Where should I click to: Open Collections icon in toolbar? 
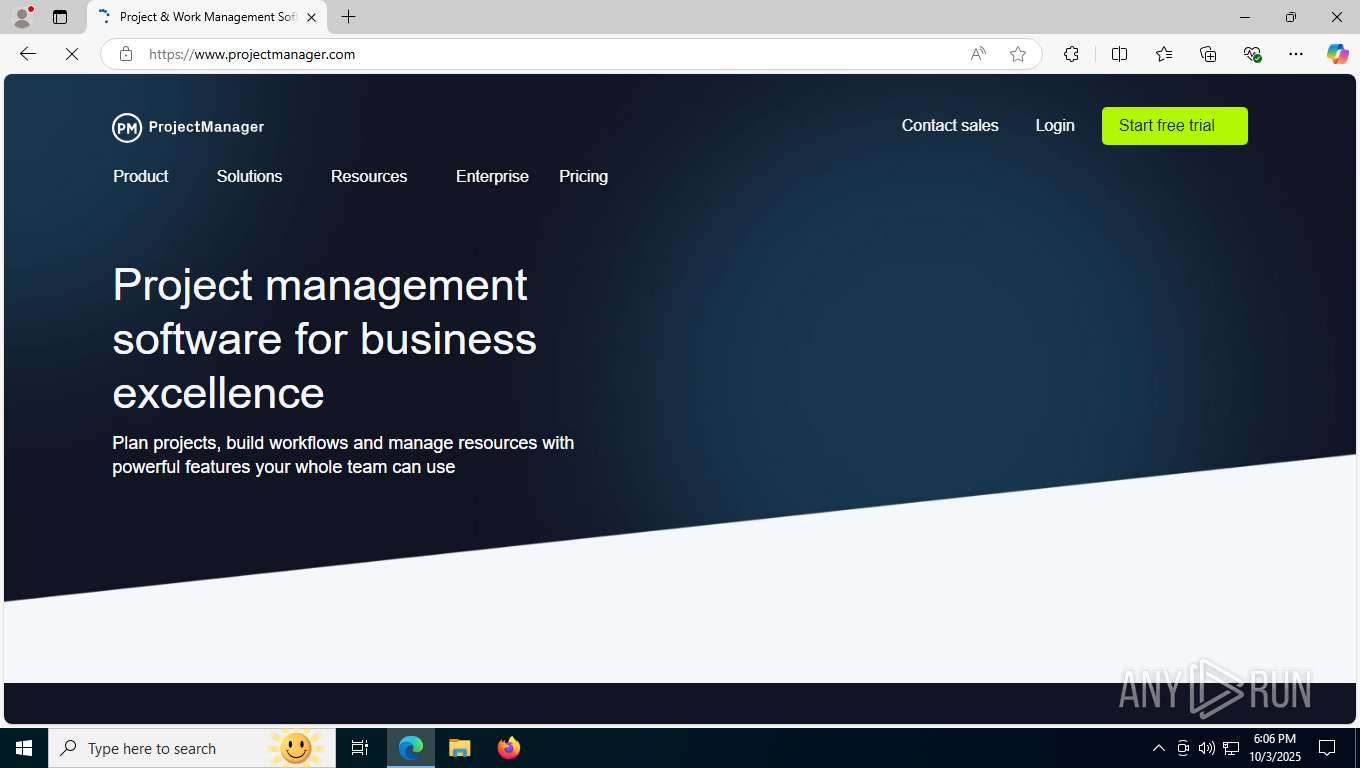coord(1208,54)
